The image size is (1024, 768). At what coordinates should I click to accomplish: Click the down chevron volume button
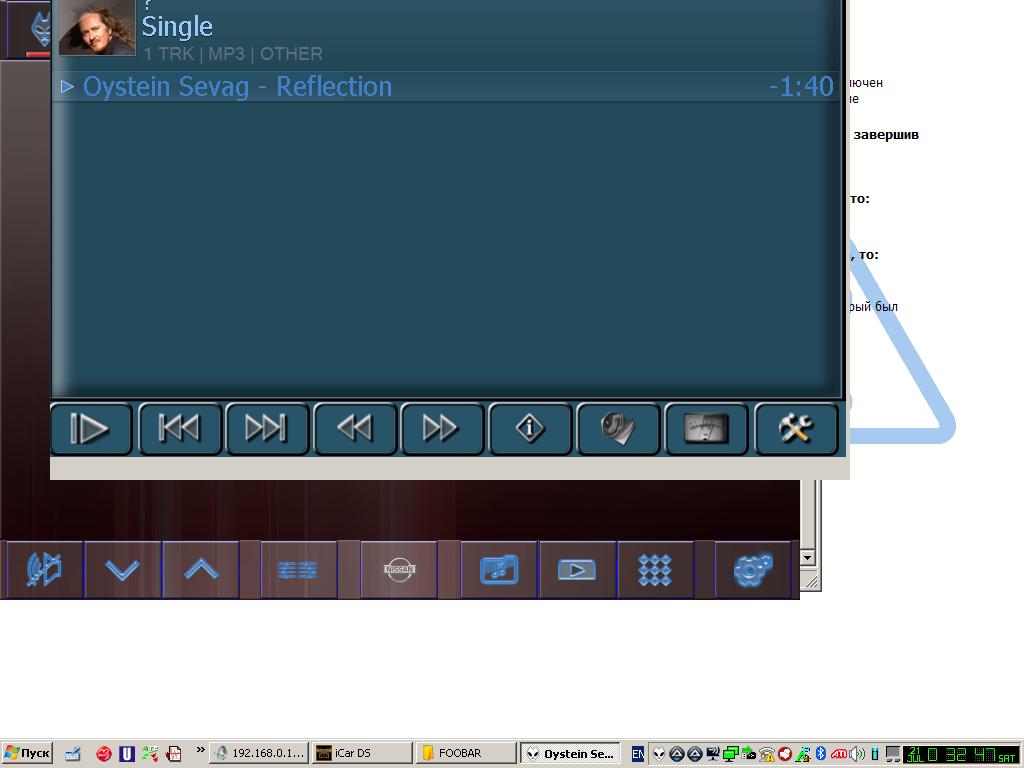(123, 570)
